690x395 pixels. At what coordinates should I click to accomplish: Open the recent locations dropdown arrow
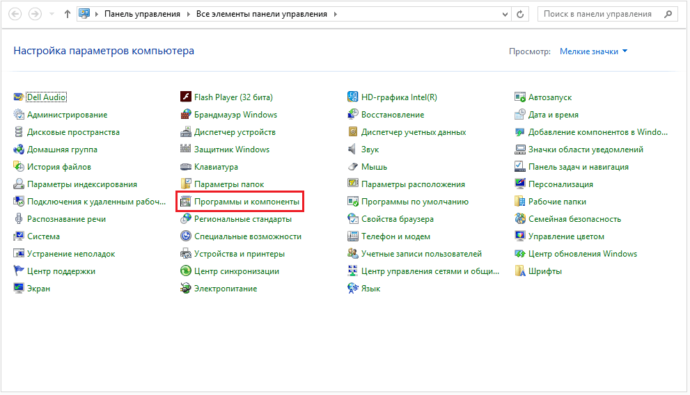[51, 14]
